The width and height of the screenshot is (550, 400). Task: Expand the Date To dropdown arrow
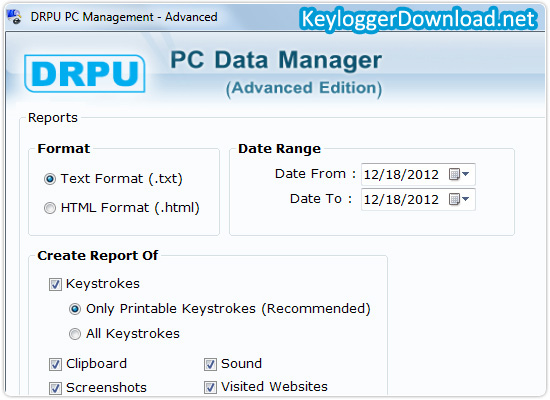(x=465, y=199)
